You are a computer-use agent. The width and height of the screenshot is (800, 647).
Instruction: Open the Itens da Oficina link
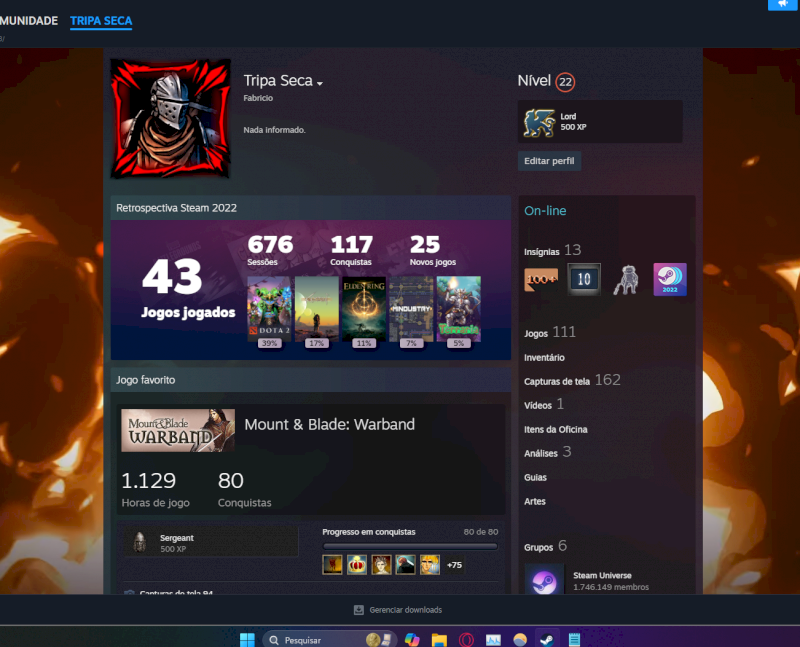pos(555,430)
